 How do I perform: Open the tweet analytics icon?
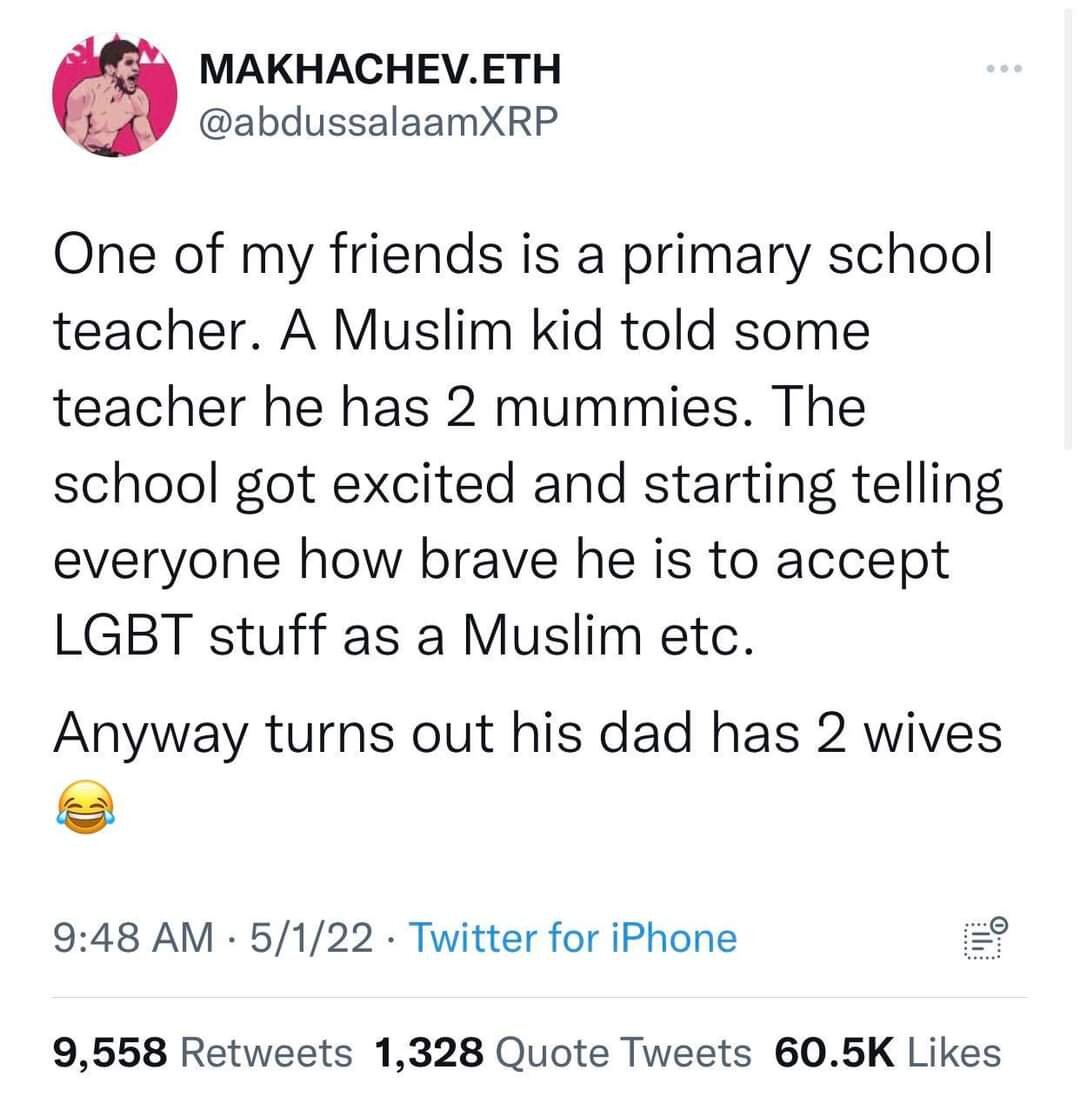coord(985,939)
